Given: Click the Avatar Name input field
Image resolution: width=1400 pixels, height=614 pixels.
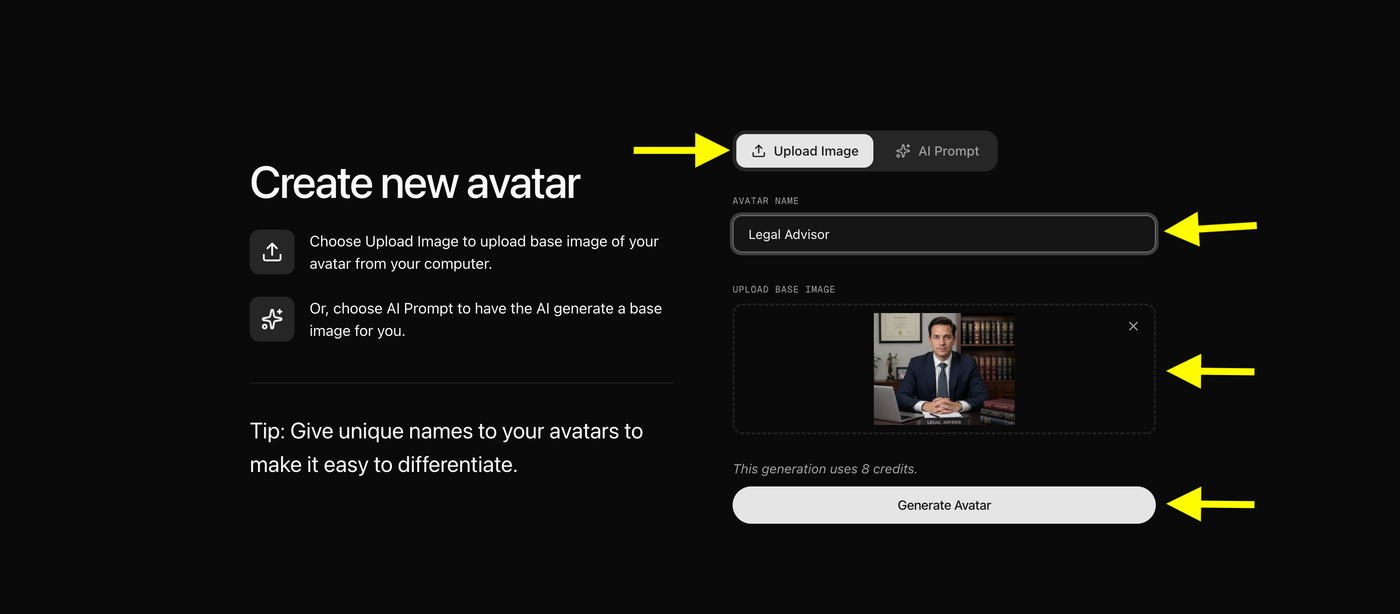Looking at the screenshot, I should click(944, 234).
